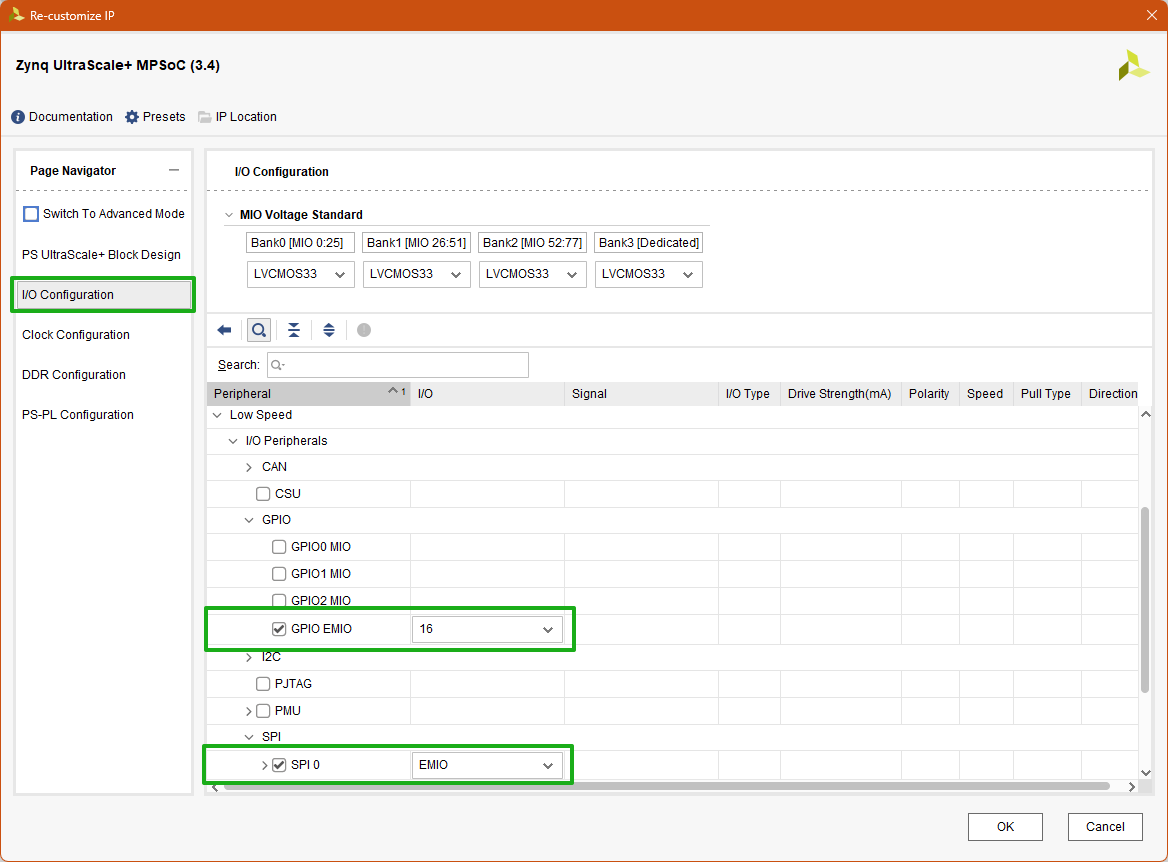This screenshot has height=862, width=1168.
Task: Enable the PJTAG checkbox
Action: coord(263,684)
